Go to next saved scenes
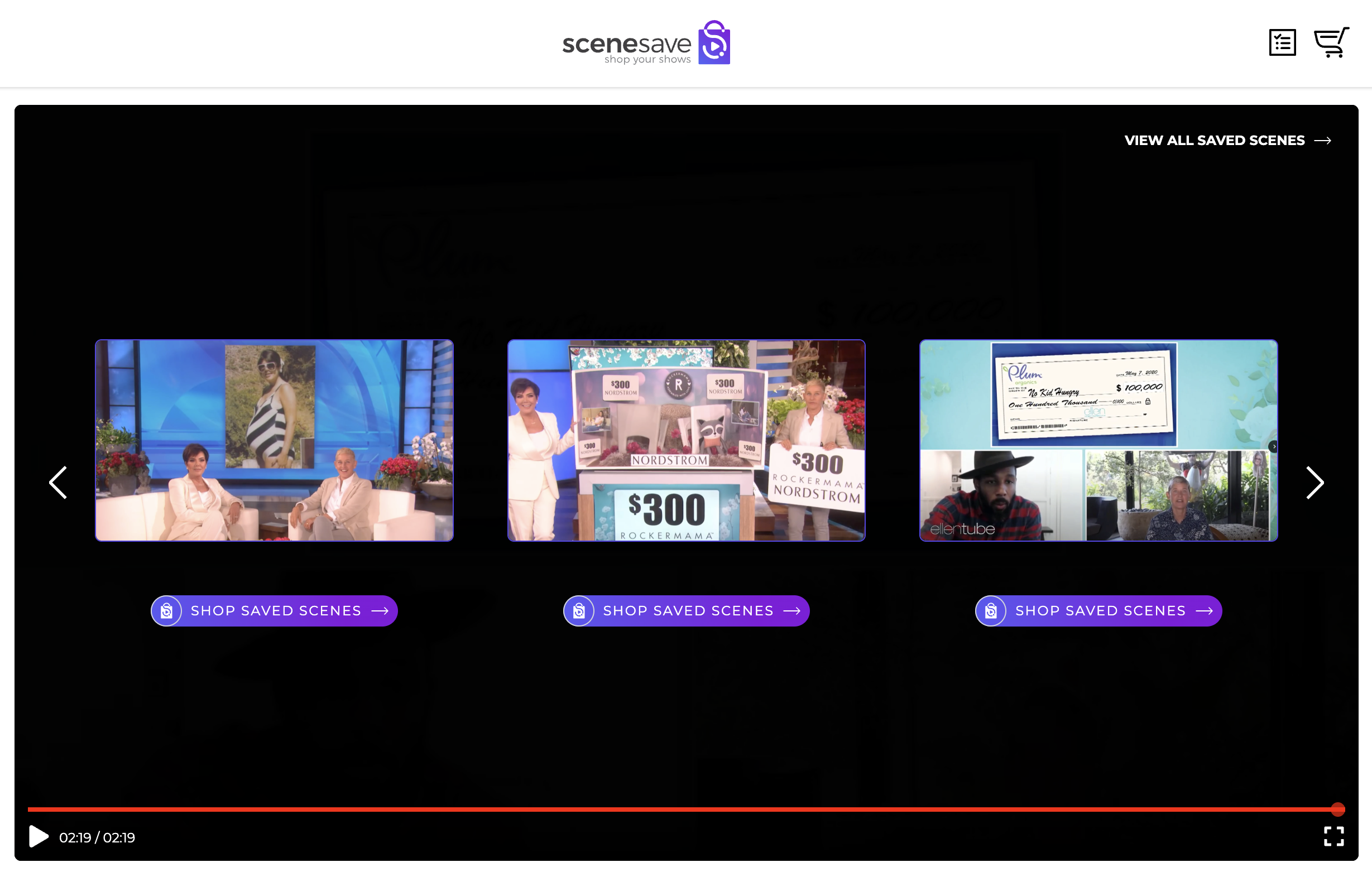This screenshot has height=896, width=1372. [1315, 482]
